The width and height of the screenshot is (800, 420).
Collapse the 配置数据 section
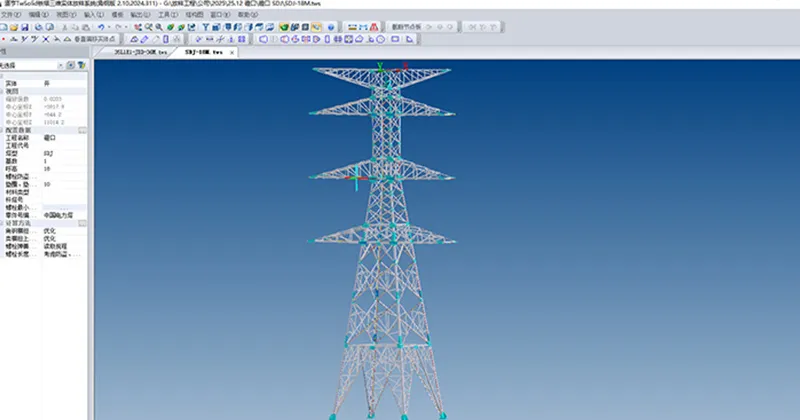pos(2,130)
